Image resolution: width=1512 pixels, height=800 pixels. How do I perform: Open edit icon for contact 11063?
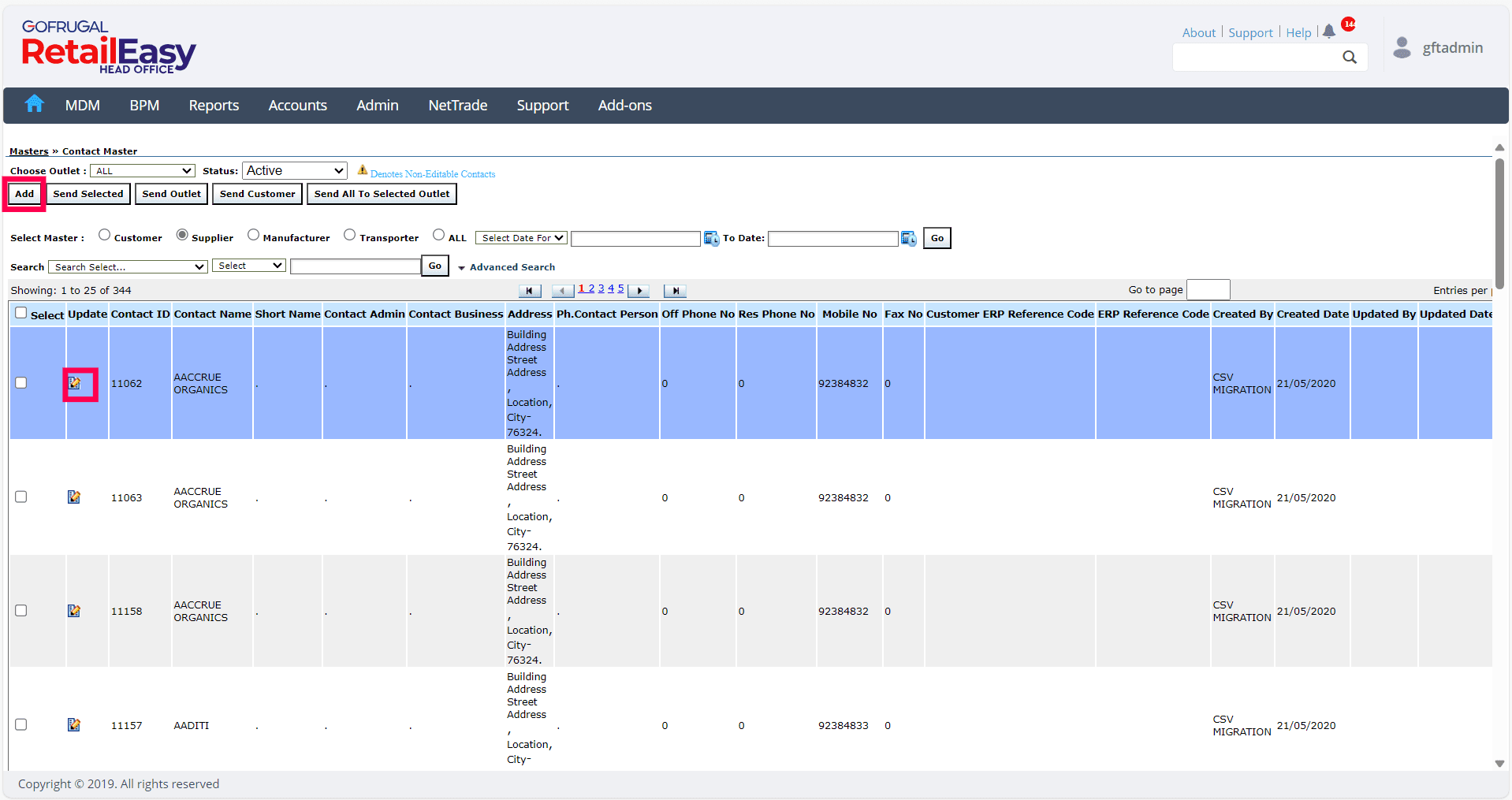(x=74, y=497)
